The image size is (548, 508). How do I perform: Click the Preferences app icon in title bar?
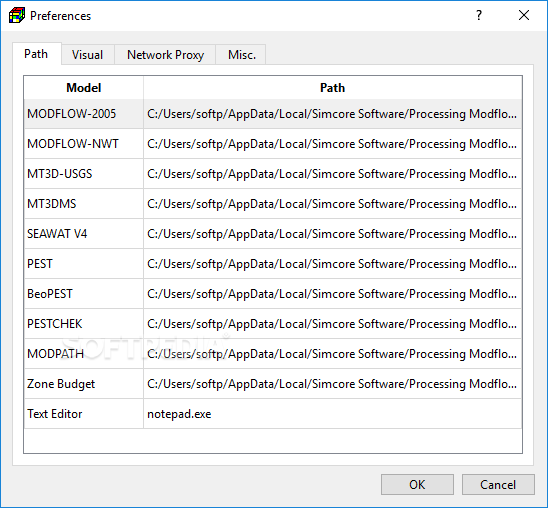pyautogui.click(x=17, y=15)
